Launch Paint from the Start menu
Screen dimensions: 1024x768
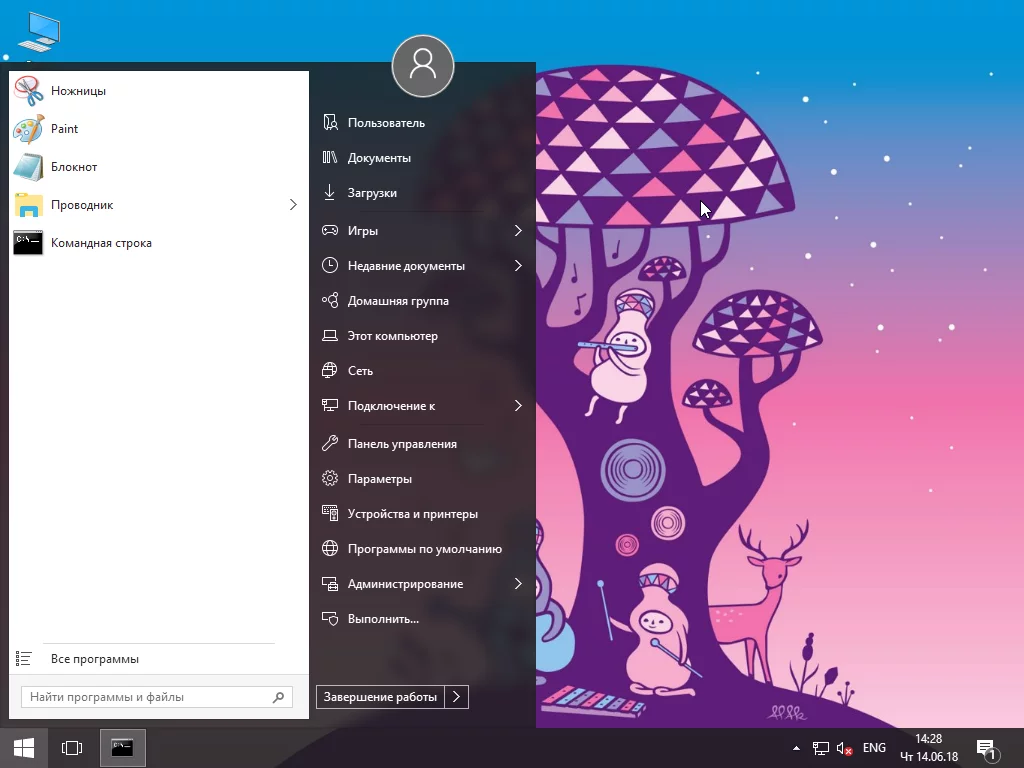(63, 128)
